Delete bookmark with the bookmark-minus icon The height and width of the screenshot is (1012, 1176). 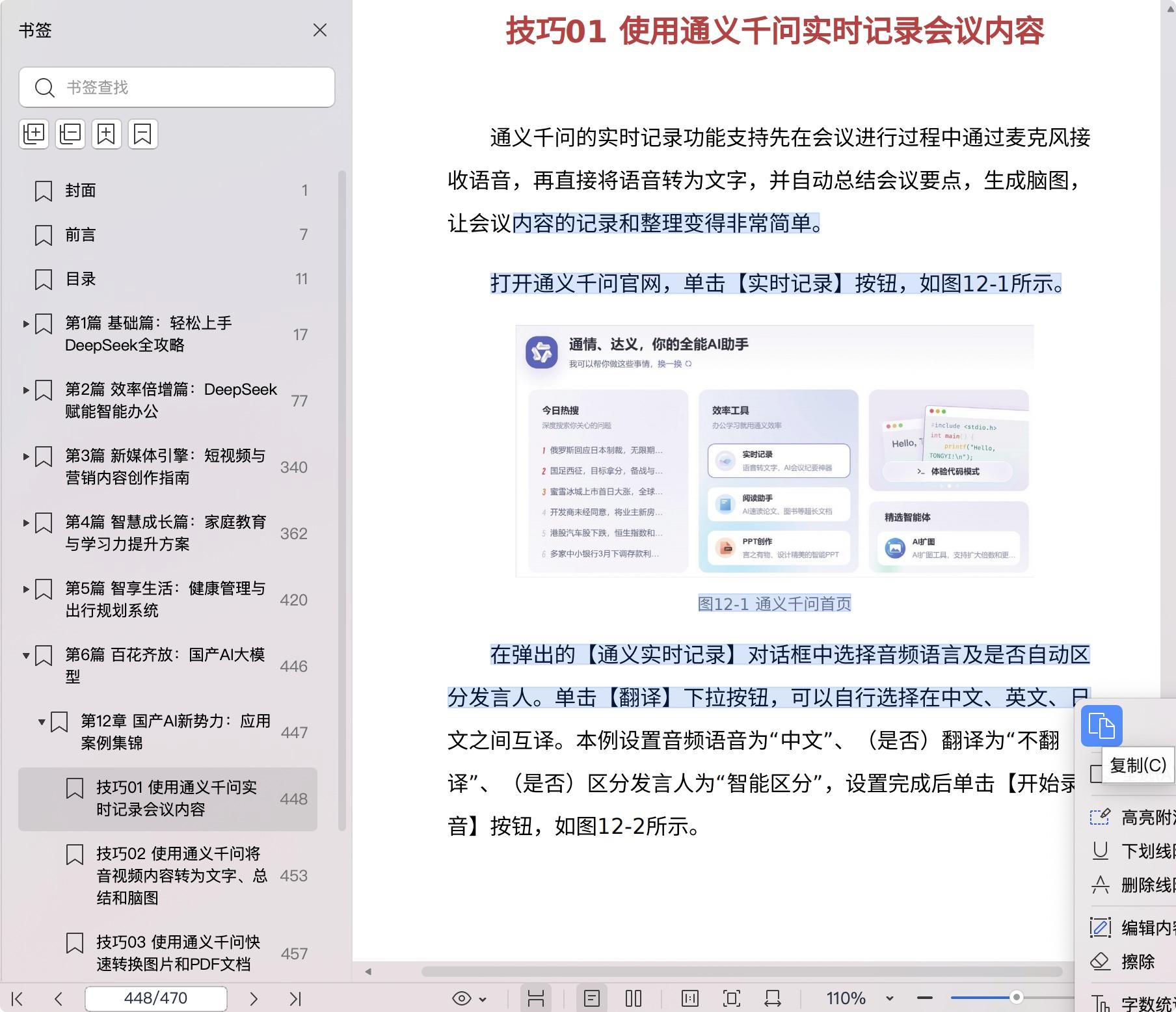142,134
